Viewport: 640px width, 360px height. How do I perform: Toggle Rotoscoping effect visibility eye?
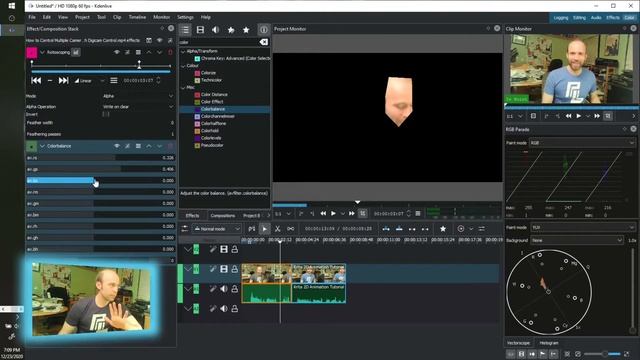pos(117,52)
